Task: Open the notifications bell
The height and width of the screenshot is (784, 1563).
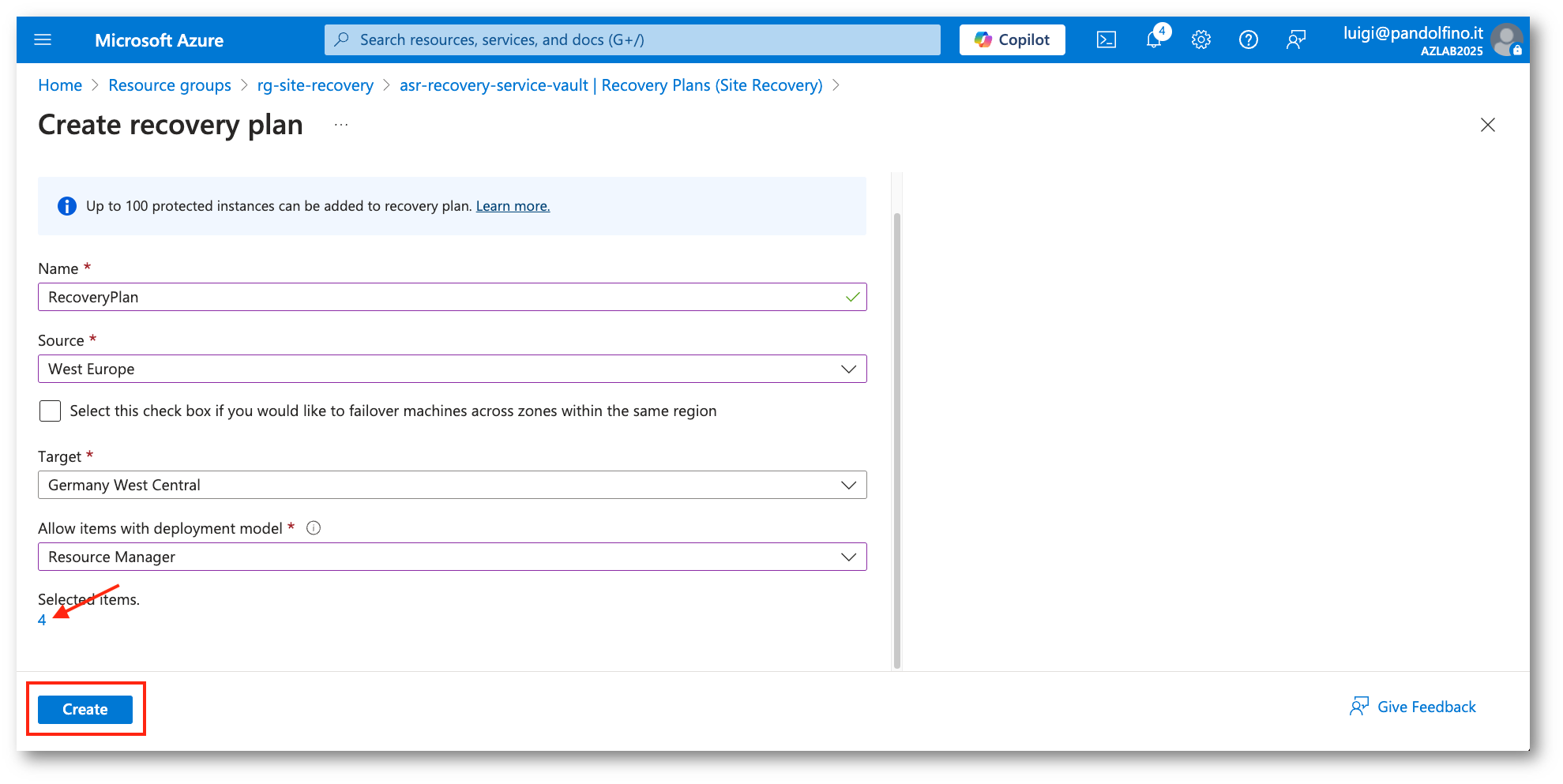Action: coord(1154,40)
